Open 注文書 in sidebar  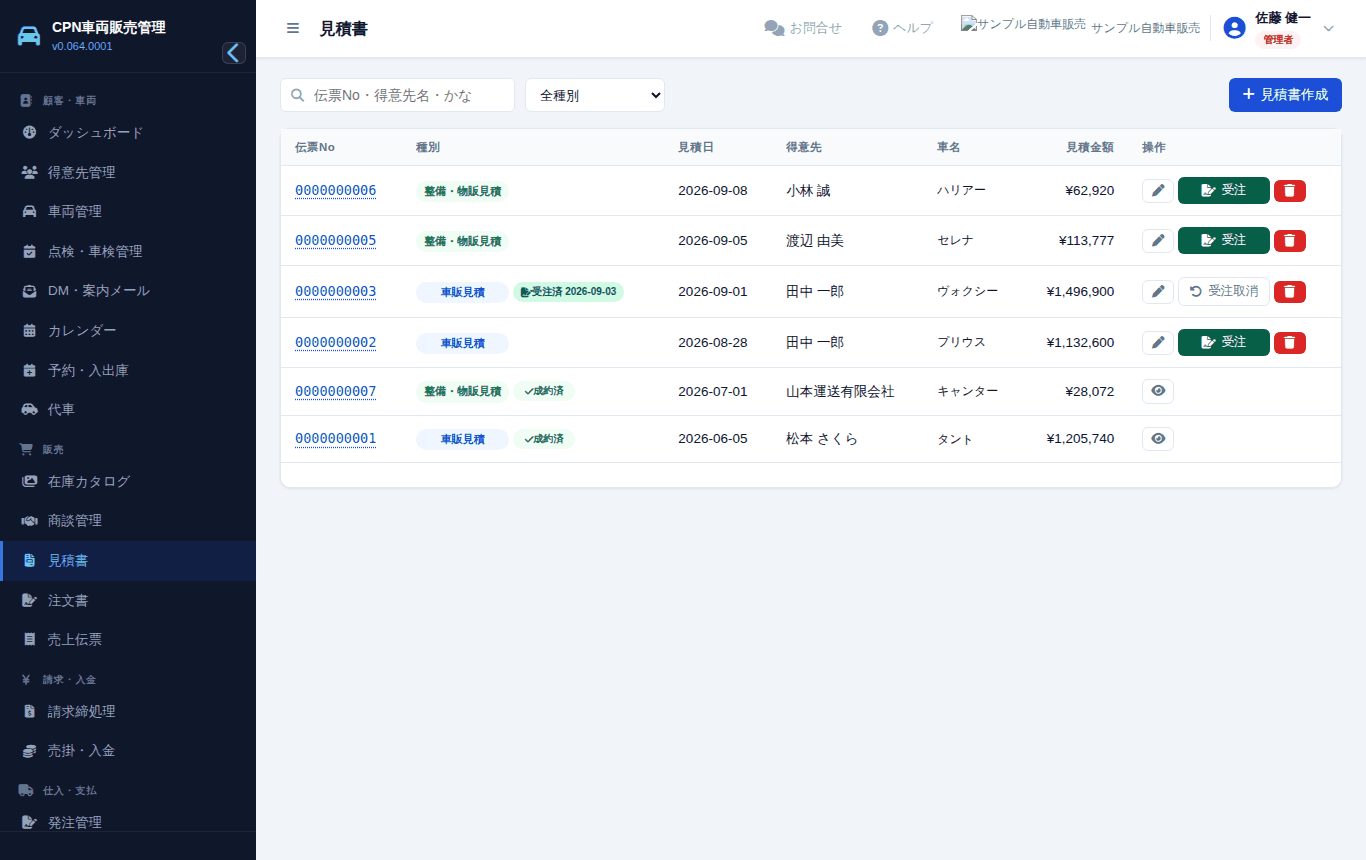128,601
